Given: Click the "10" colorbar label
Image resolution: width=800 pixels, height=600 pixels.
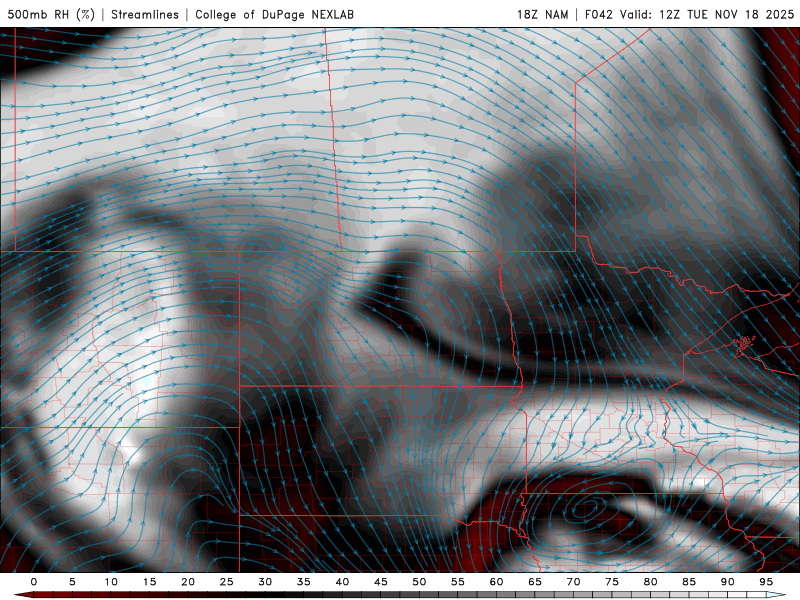Looking at the screenshot, I should [x=111, y=582].
